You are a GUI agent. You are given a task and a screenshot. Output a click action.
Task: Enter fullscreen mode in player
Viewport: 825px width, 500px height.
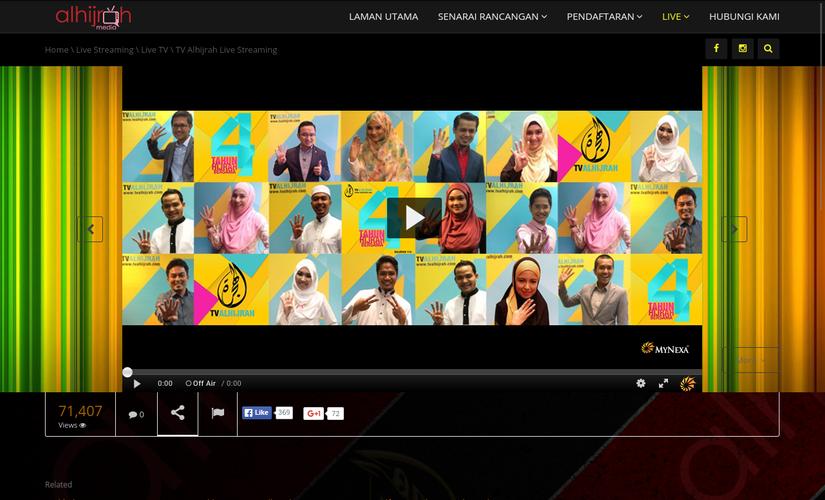click(x=663, y=383)
